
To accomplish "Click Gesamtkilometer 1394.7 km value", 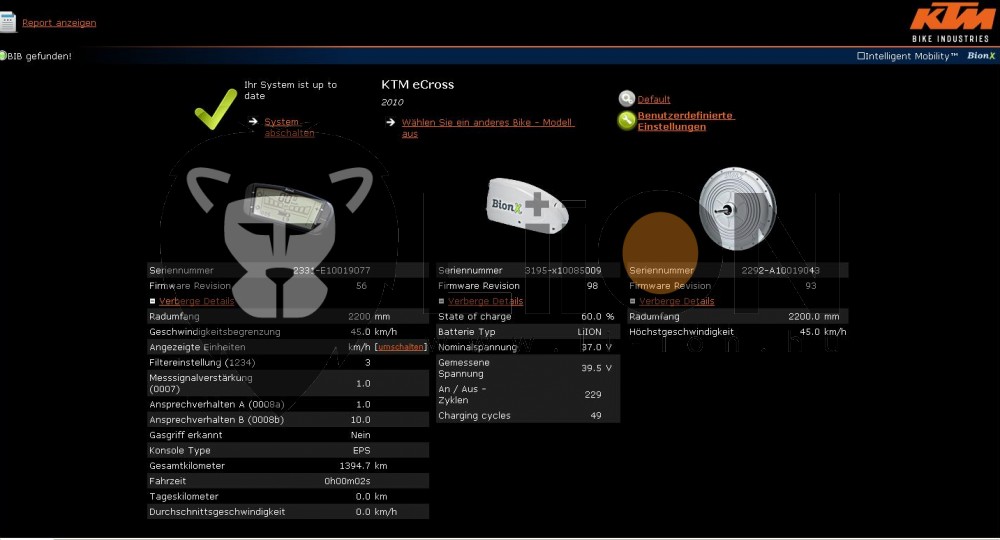I will [x=364, y=465].
